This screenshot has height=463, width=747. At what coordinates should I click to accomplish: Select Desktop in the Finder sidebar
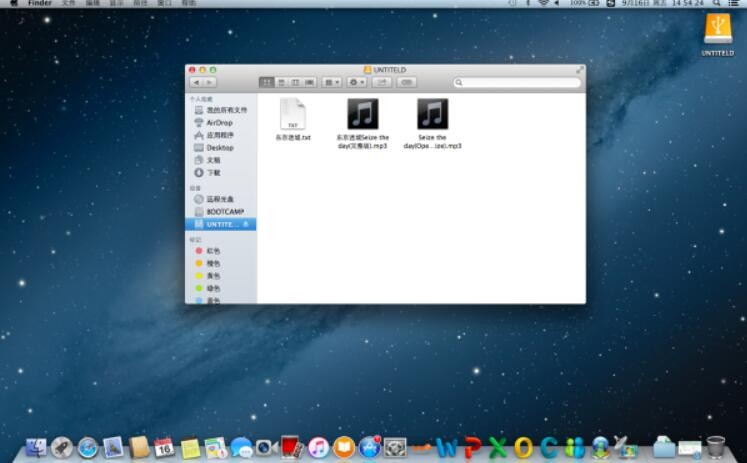(219, 147)
